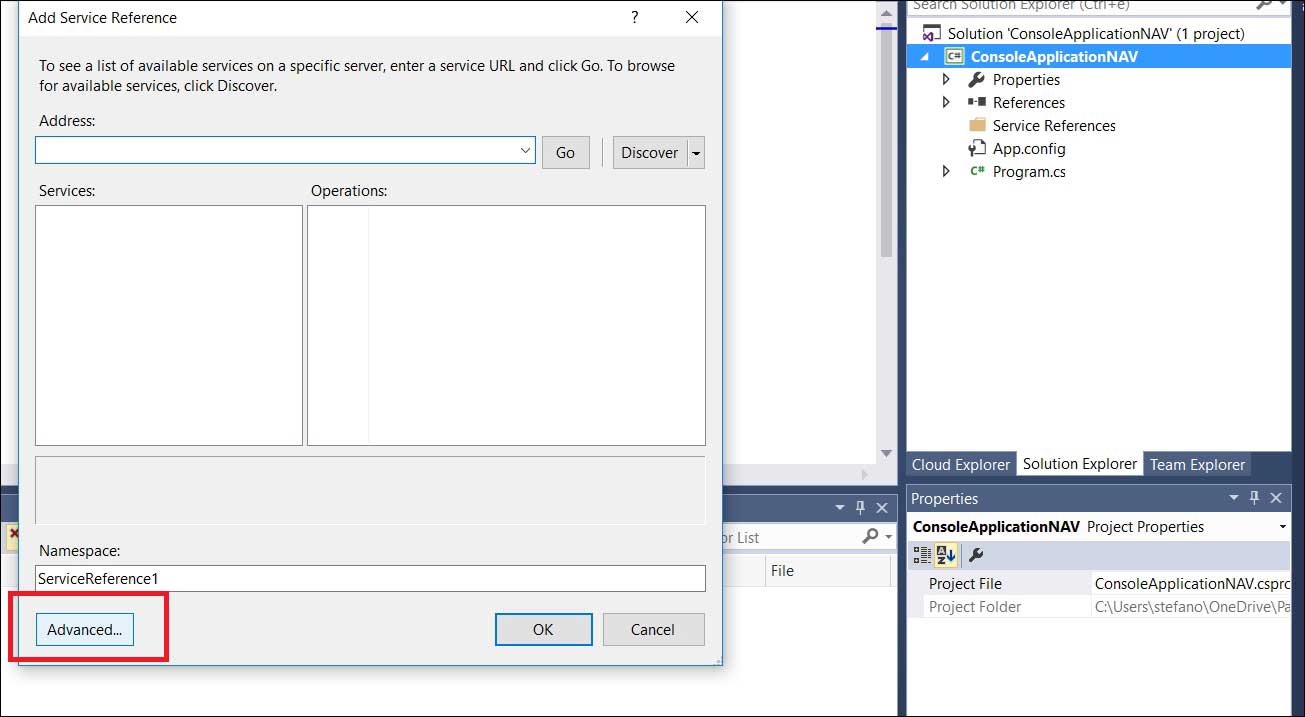Screen dimensions: 1305x717
Task: Expand the Program.cs node
Action: click(x=947, y=171)
